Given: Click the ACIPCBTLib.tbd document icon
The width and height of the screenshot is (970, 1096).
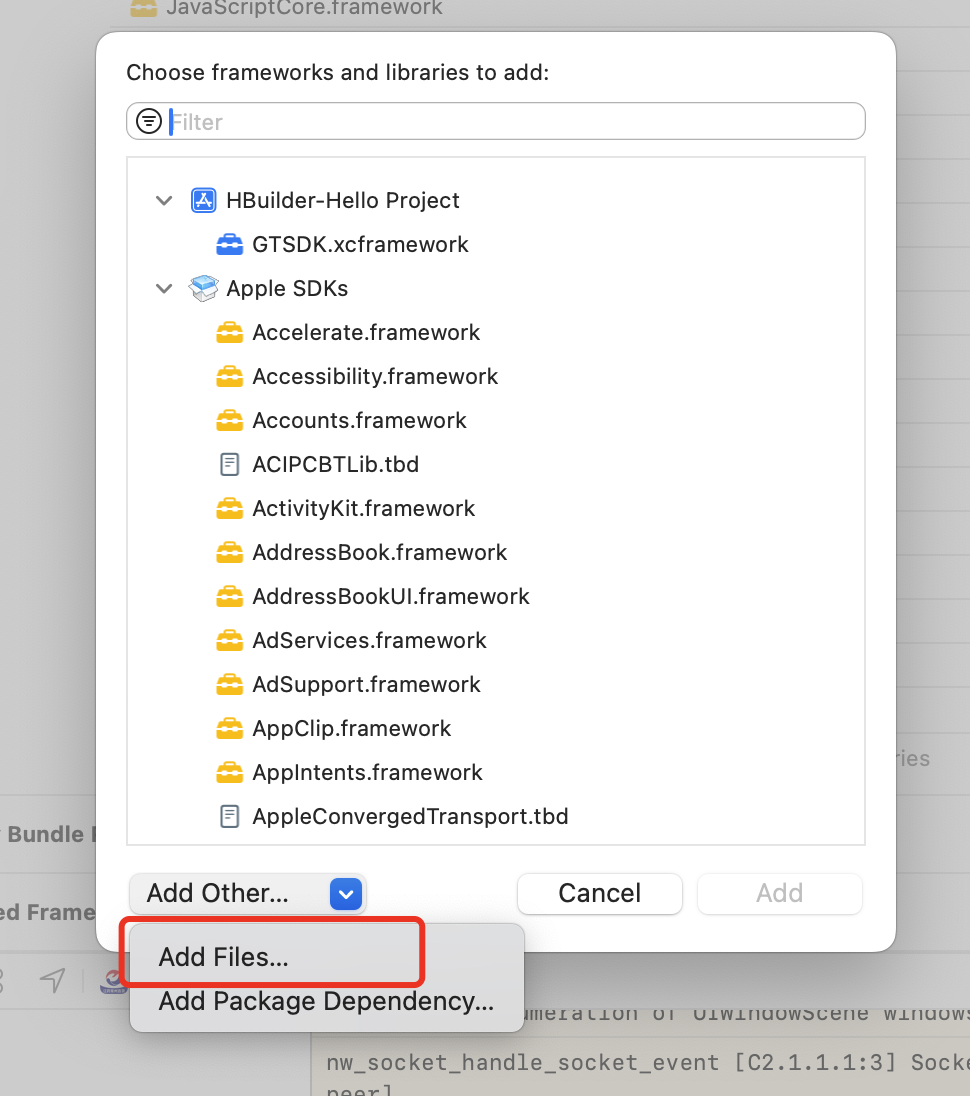Looking at the screenshot, I should [x=230, y=464].
